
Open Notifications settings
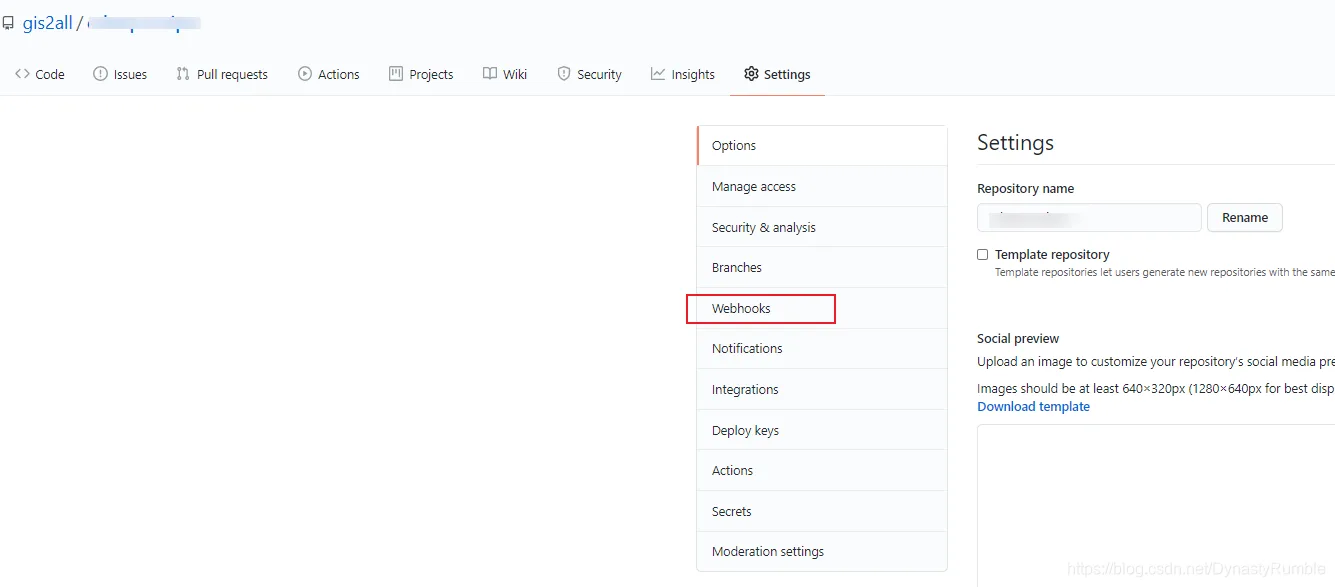tap(822, 349)
